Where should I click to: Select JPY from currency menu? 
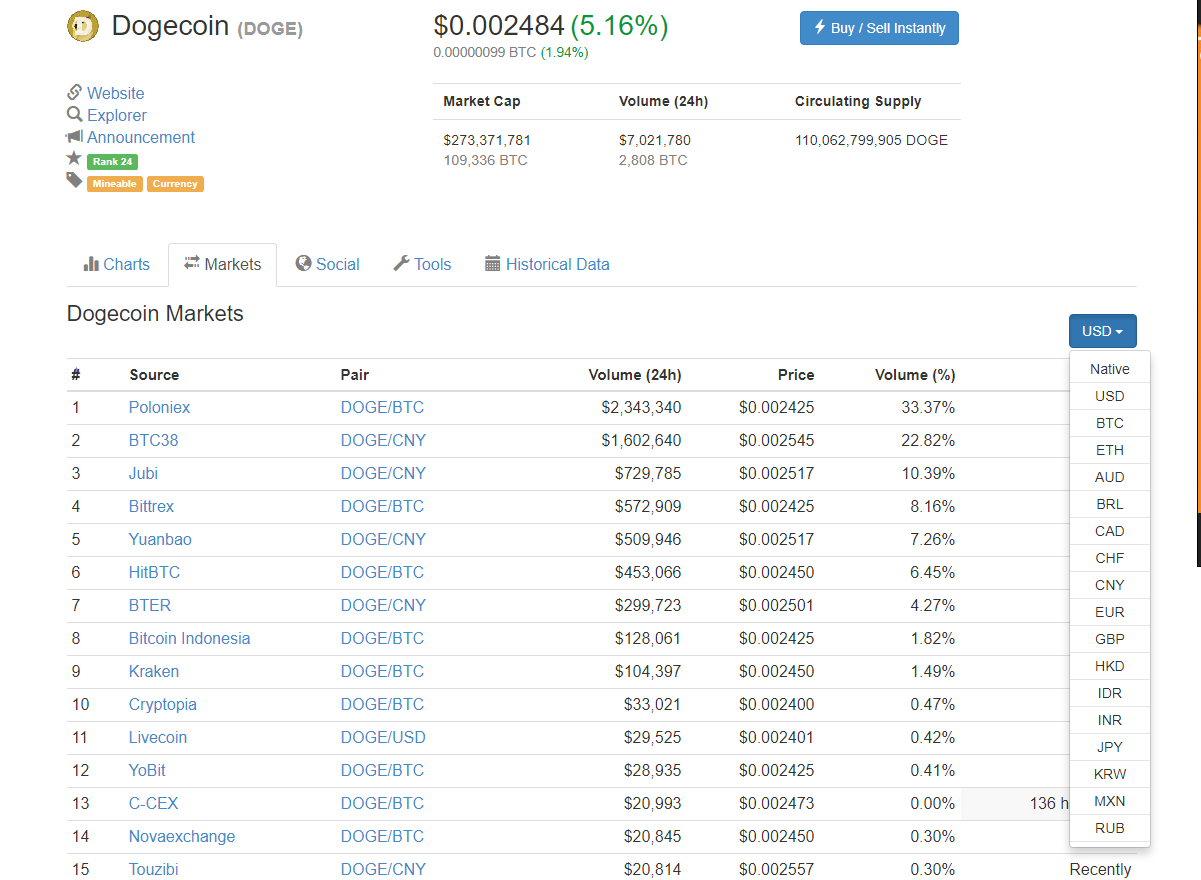[1110, 747]
